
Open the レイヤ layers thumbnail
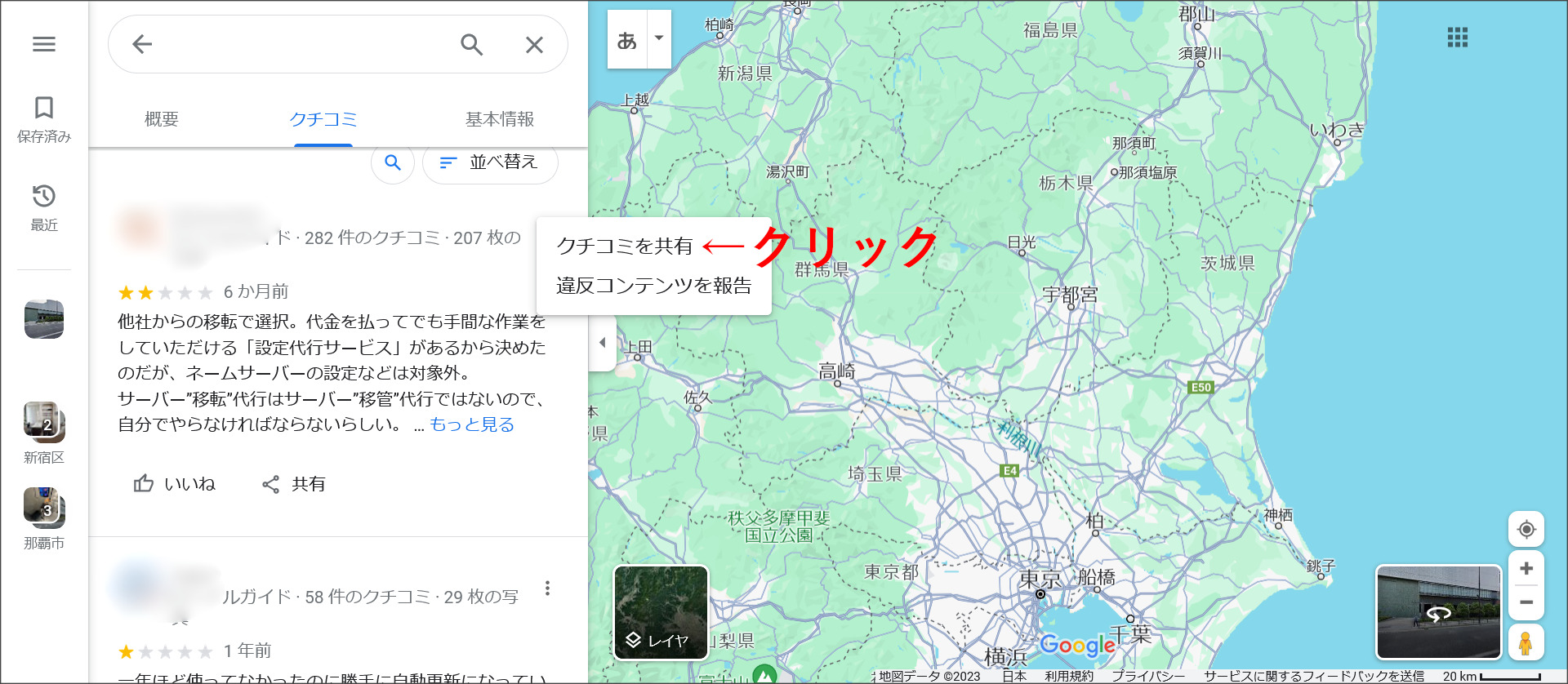661,612
